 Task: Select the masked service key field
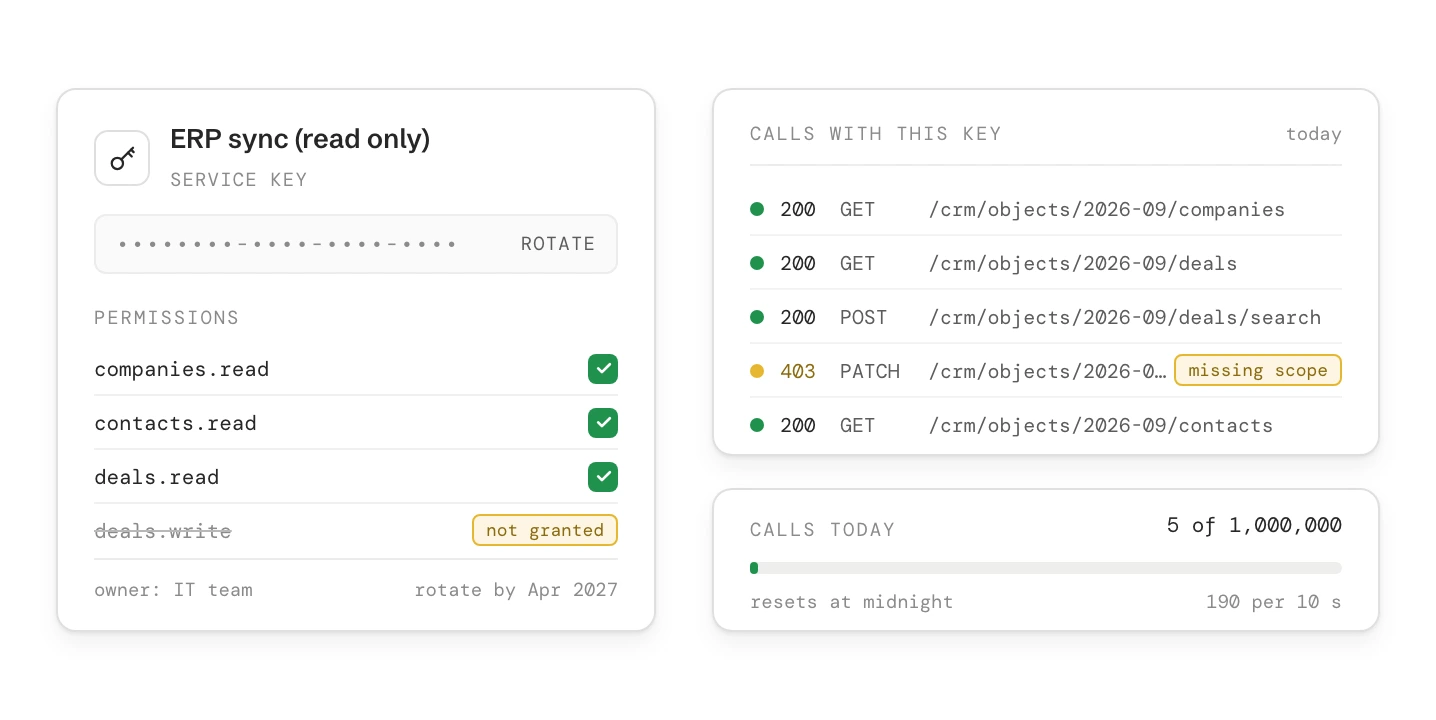pos(356,244)
